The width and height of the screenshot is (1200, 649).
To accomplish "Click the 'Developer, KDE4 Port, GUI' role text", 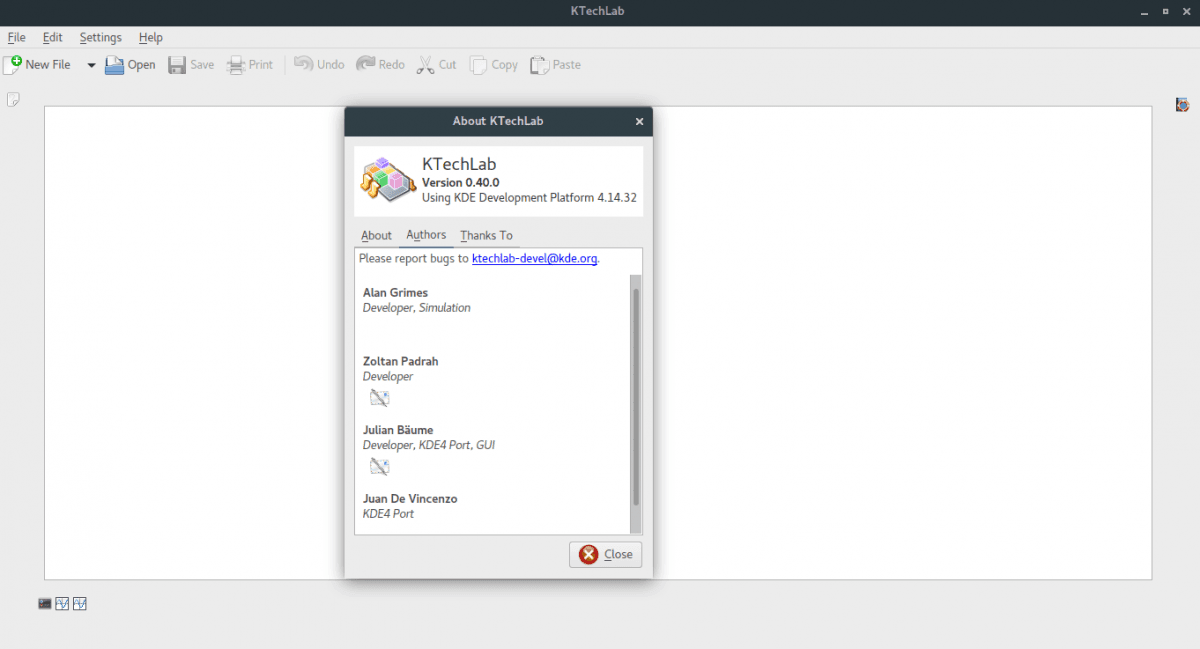I will 429,445.
